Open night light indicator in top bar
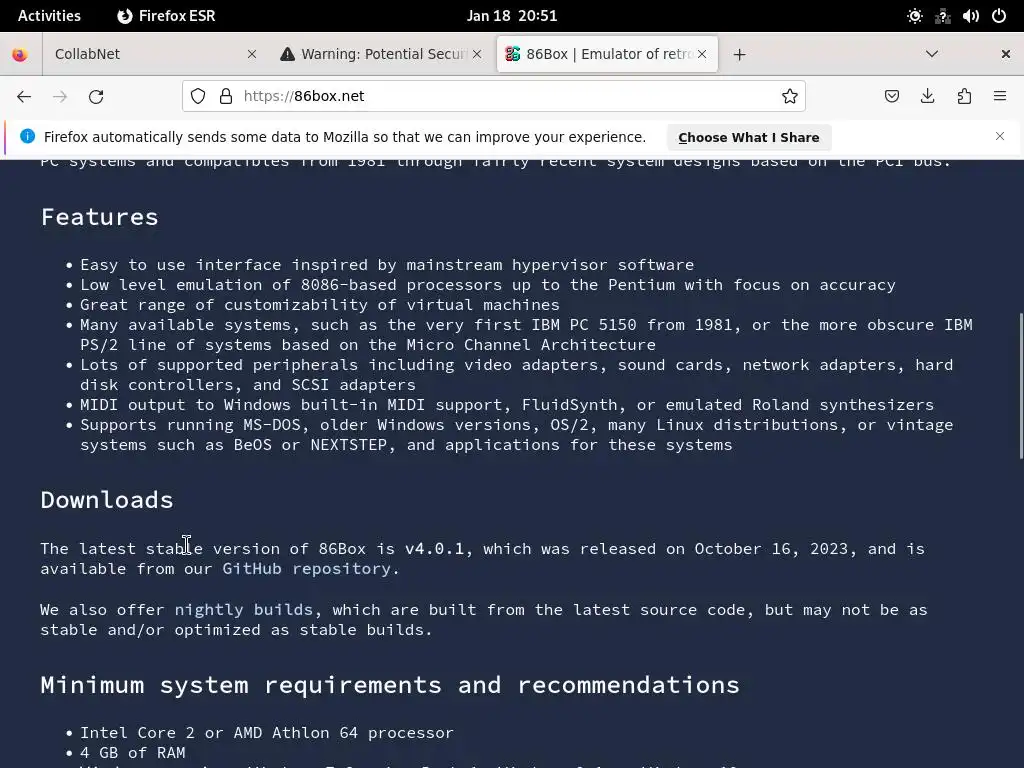Image resolution: width=1024 pixels, height=768 pixels. tap(915, 16)
